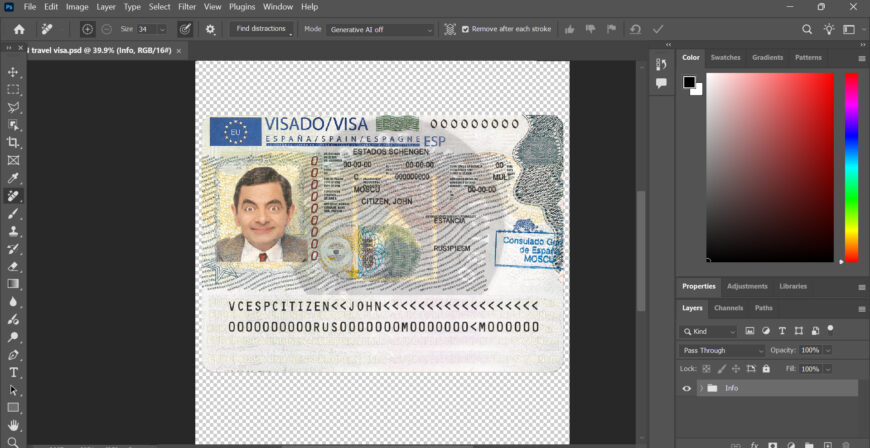Select the Polygonal Lasso tool
Viewport: 870px width, 448px height.
click(13, 107)
